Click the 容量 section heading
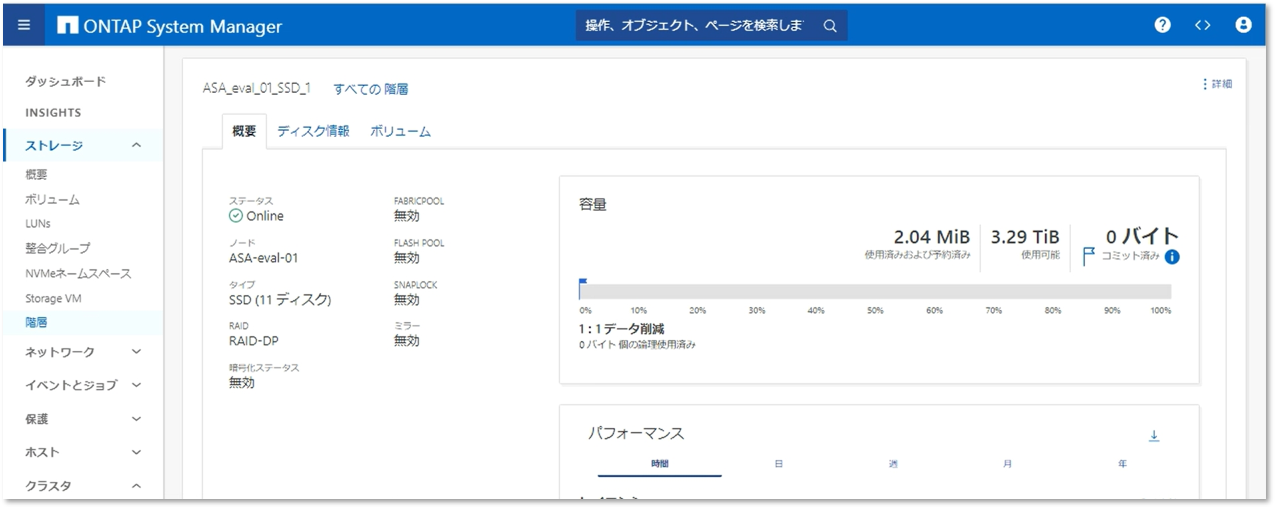This screenshot has height=508, width=1275. point(593,204)
